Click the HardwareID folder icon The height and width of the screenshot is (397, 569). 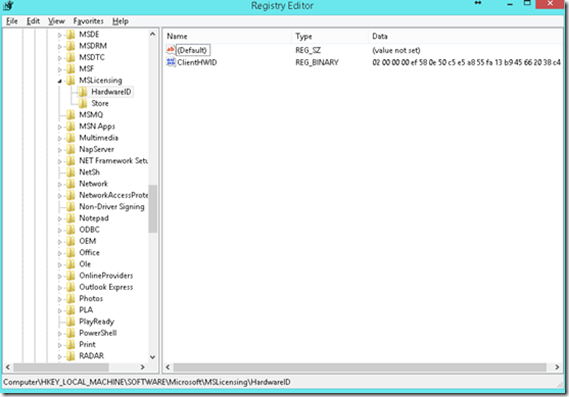tap(83, 92)
